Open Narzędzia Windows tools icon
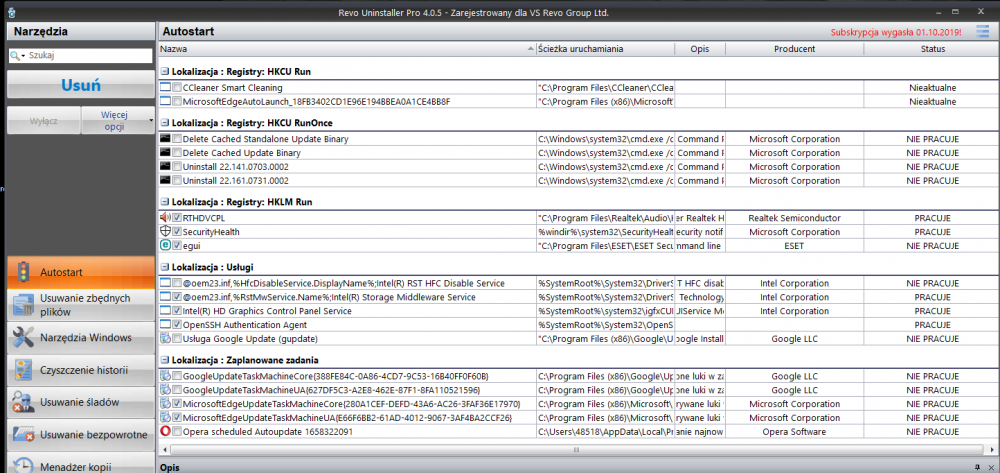Image resolution: width=1000 pixels, height=473 pixels. [22, 338]
